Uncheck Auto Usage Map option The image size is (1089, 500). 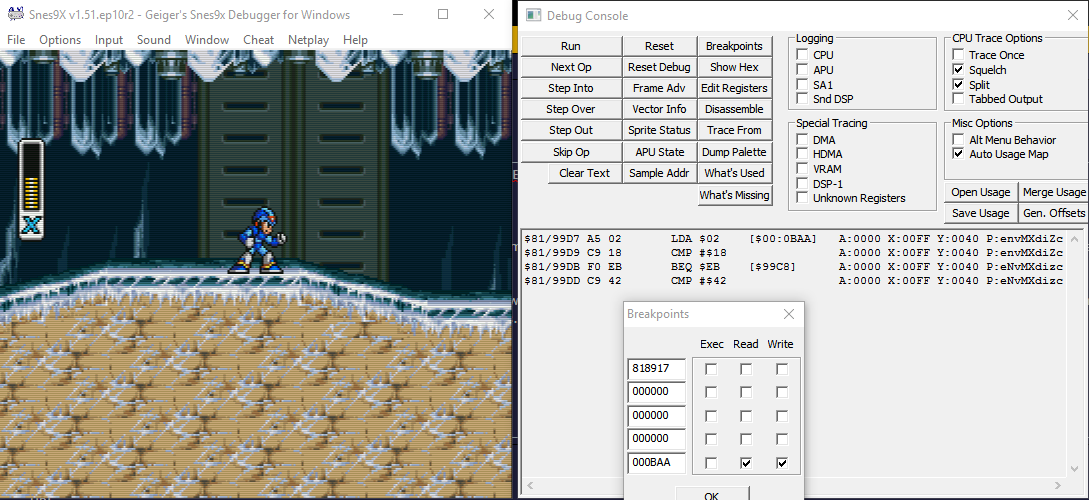point(958,154)
